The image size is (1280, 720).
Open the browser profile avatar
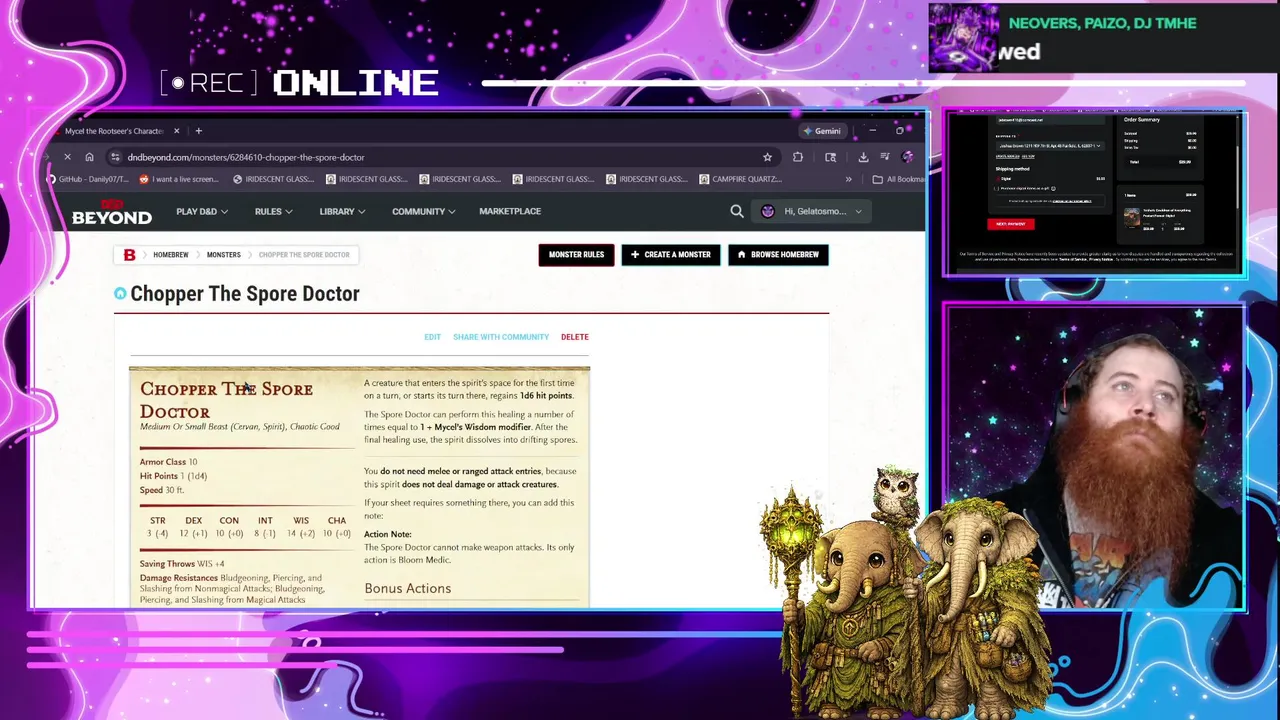pos(907,157)
